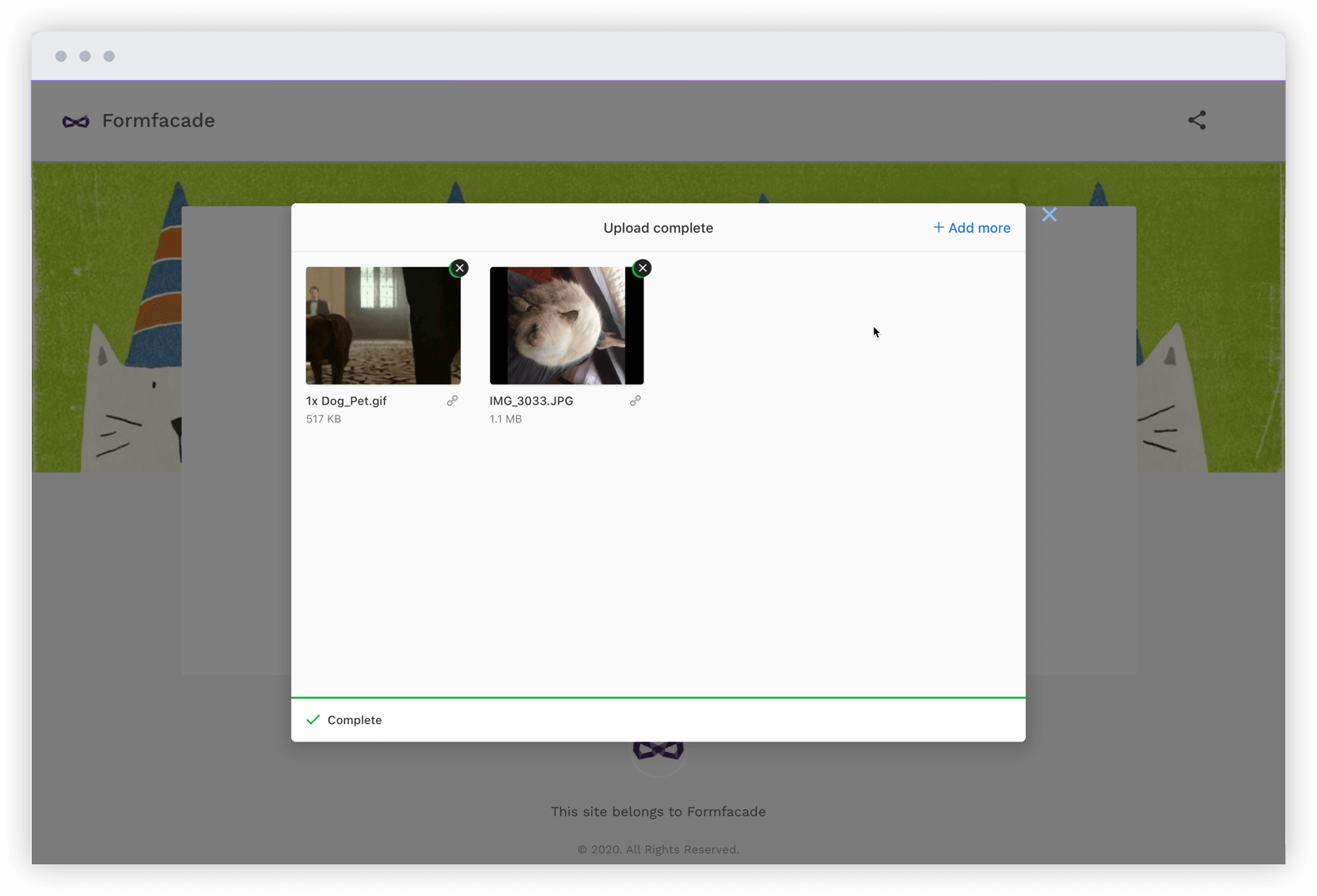Click the yellow dot in the window controls
This screenshot has width=1317, height=896.
point(85,56)
